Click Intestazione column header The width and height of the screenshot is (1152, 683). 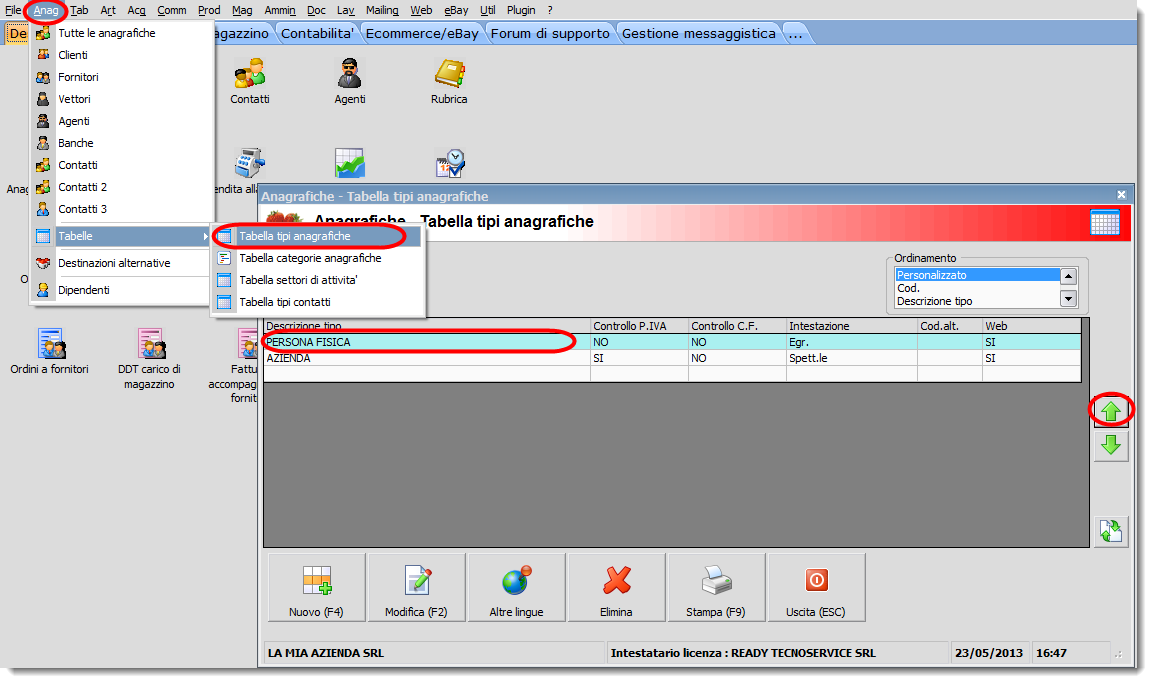tap(852, 326)
